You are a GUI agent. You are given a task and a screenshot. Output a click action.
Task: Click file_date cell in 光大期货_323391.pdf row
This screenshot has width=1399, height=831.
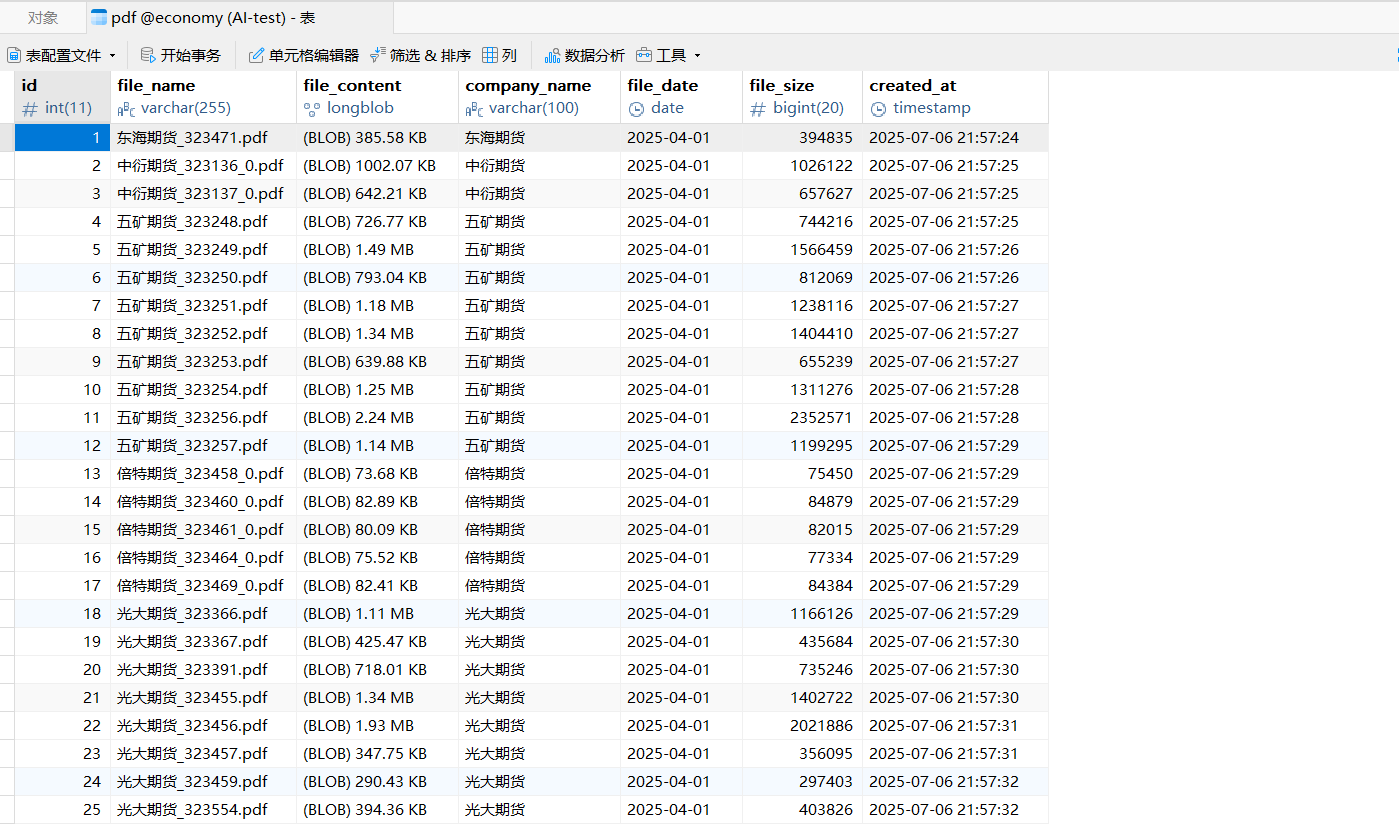pos(681,670)
